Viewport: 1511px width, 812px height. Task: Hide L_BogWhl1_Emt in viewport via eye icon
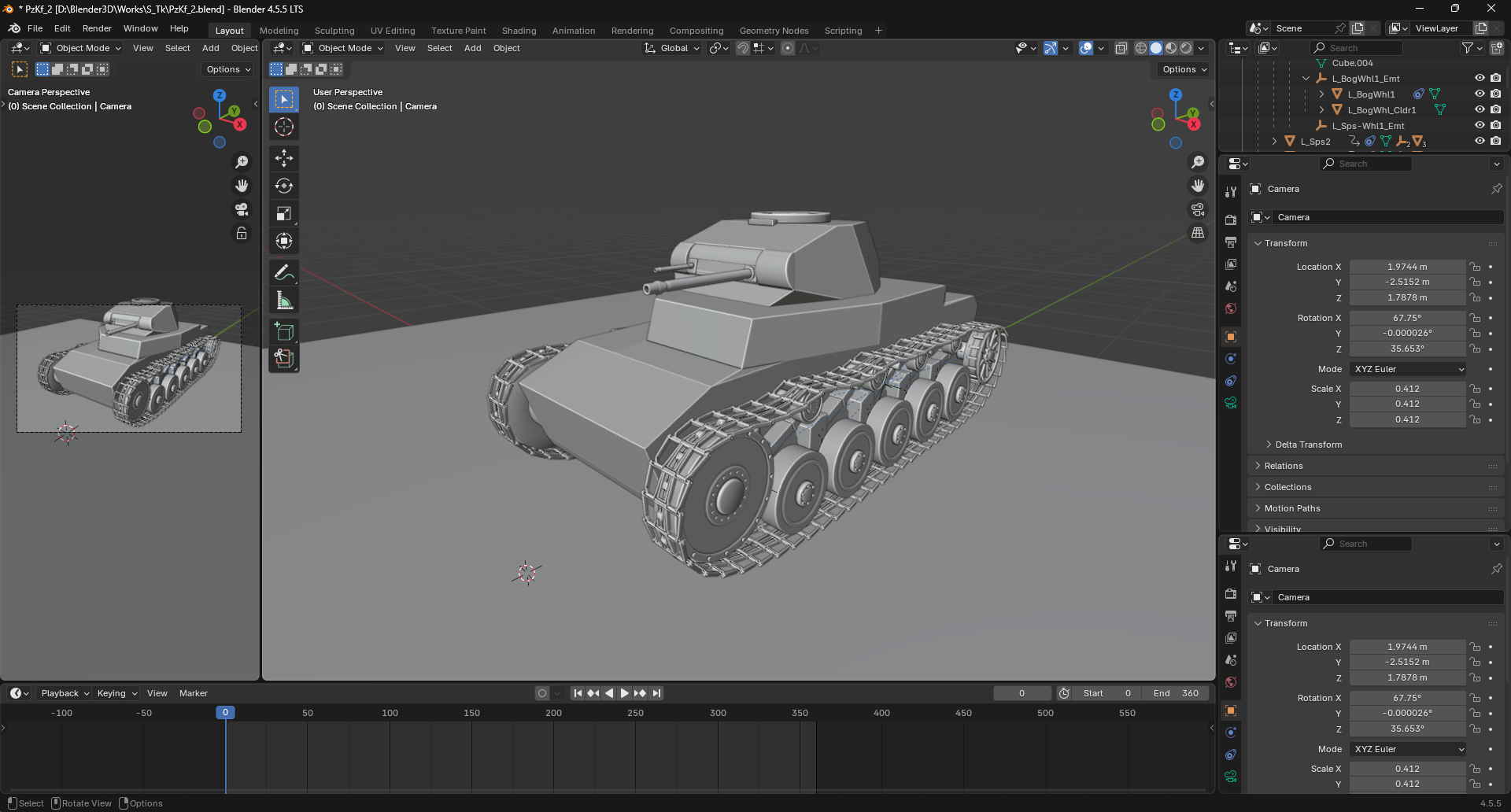[1480, 78]
